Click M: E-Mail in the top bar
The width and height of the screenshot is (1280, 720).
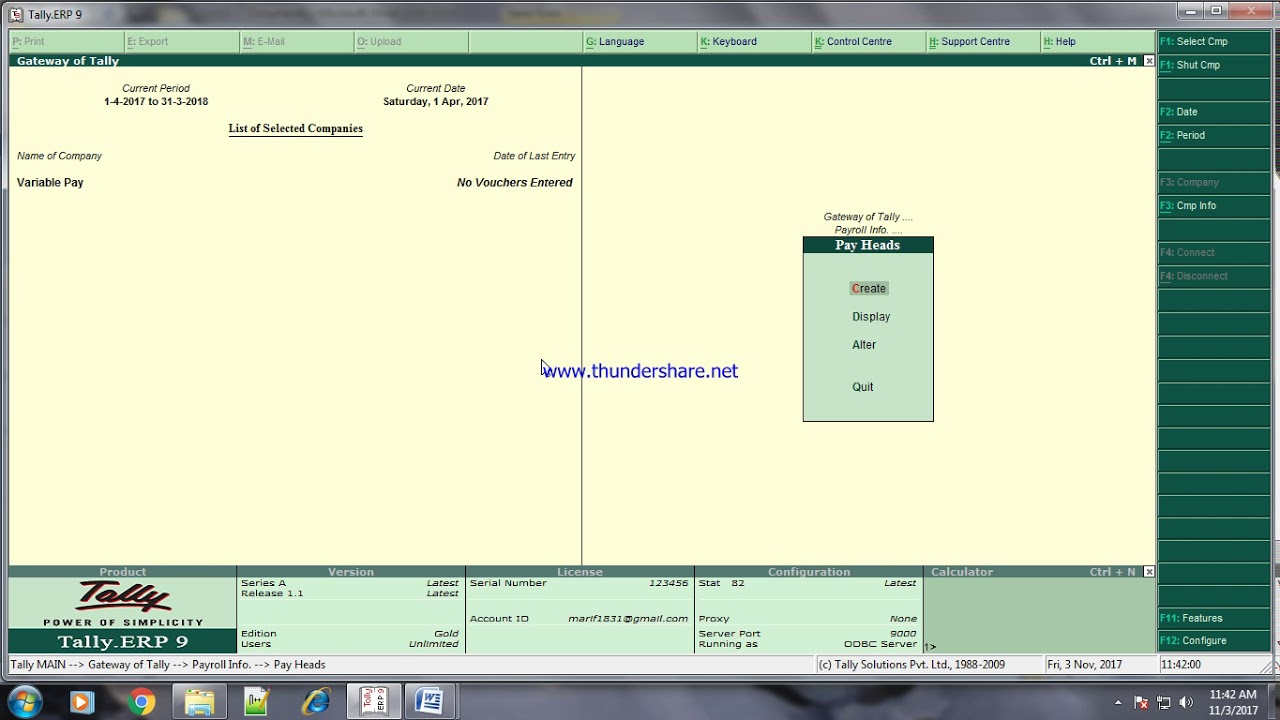pyautogui.click(x=296, y=42)
